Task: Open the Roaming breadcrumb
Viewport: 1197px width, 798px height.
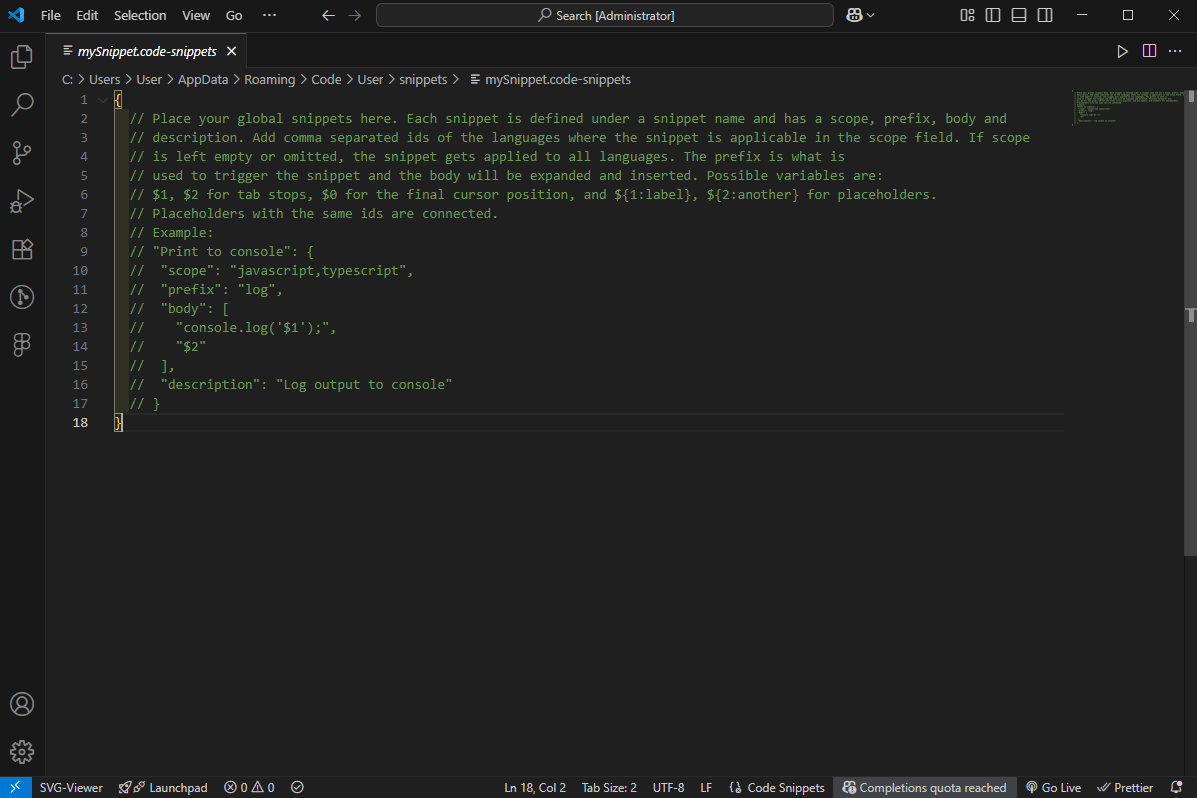Action: pos(269,79)
